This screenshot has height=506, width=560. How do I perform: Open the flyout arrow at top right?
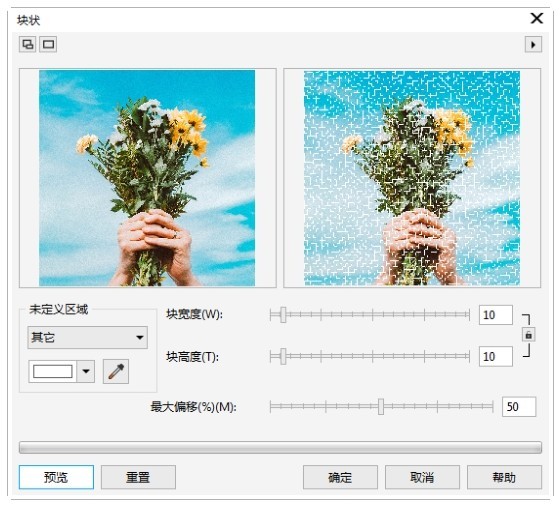533,45
